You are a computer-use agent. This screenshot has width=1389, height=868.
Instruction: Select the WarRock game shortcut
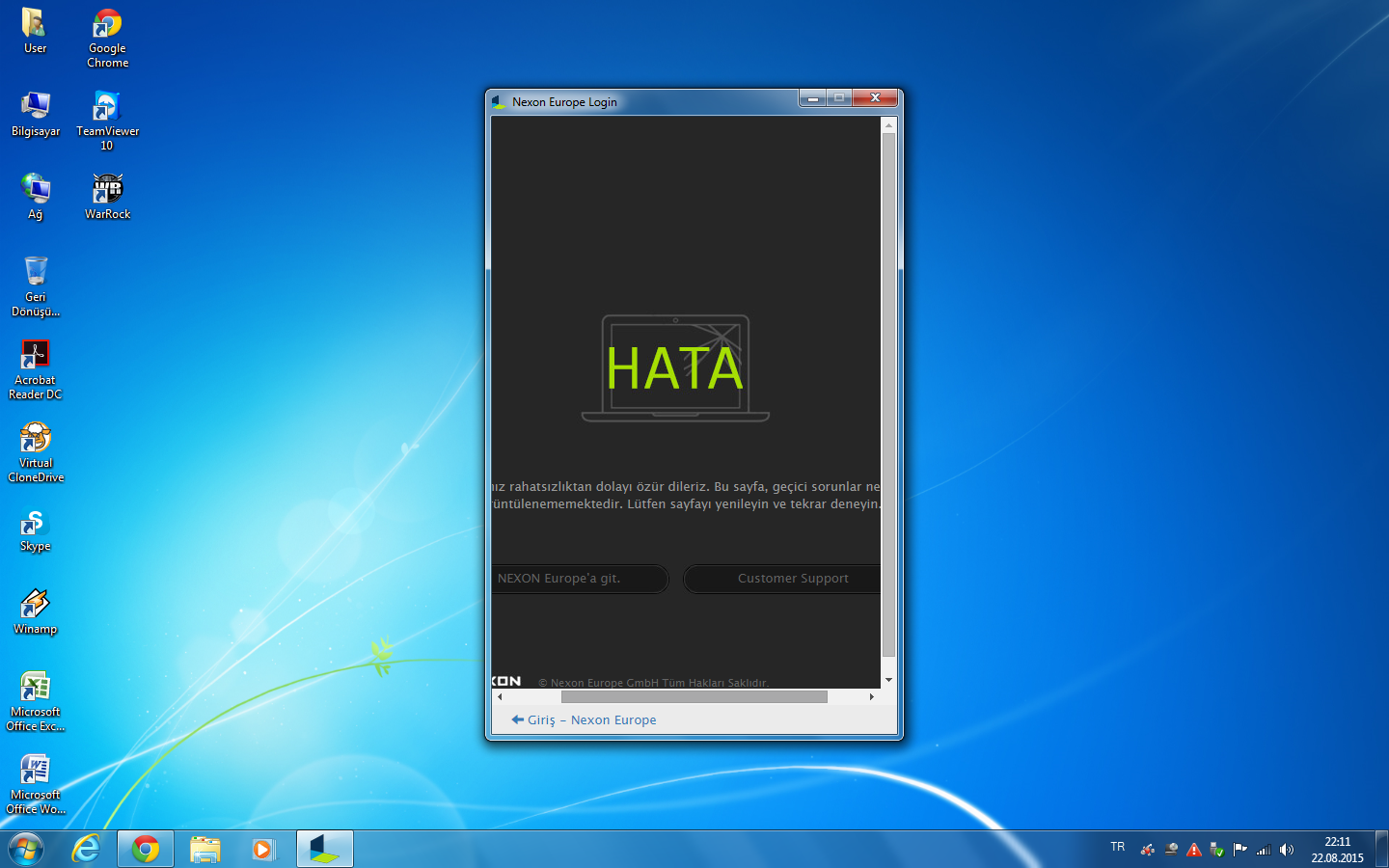[x=107, y=197]
